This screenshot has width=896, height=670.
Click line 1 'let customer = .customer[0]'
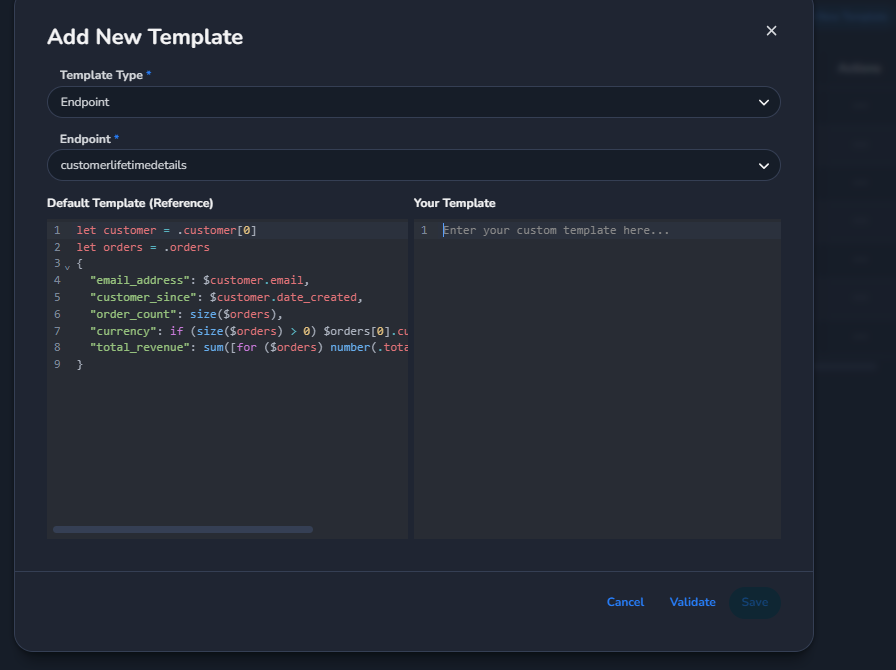[x=166, y=230]
